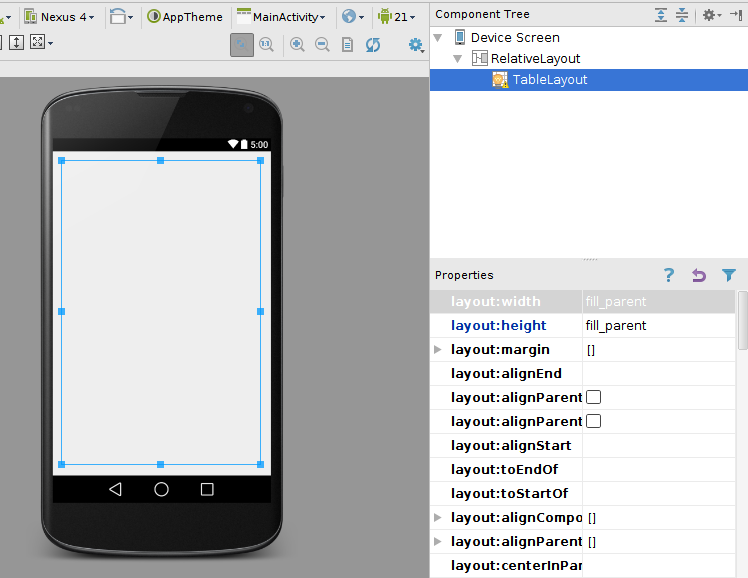748x578 pixels.
Task: Hide the Component Tree panel
Action: pyautogui.click(x=736, y=15)
